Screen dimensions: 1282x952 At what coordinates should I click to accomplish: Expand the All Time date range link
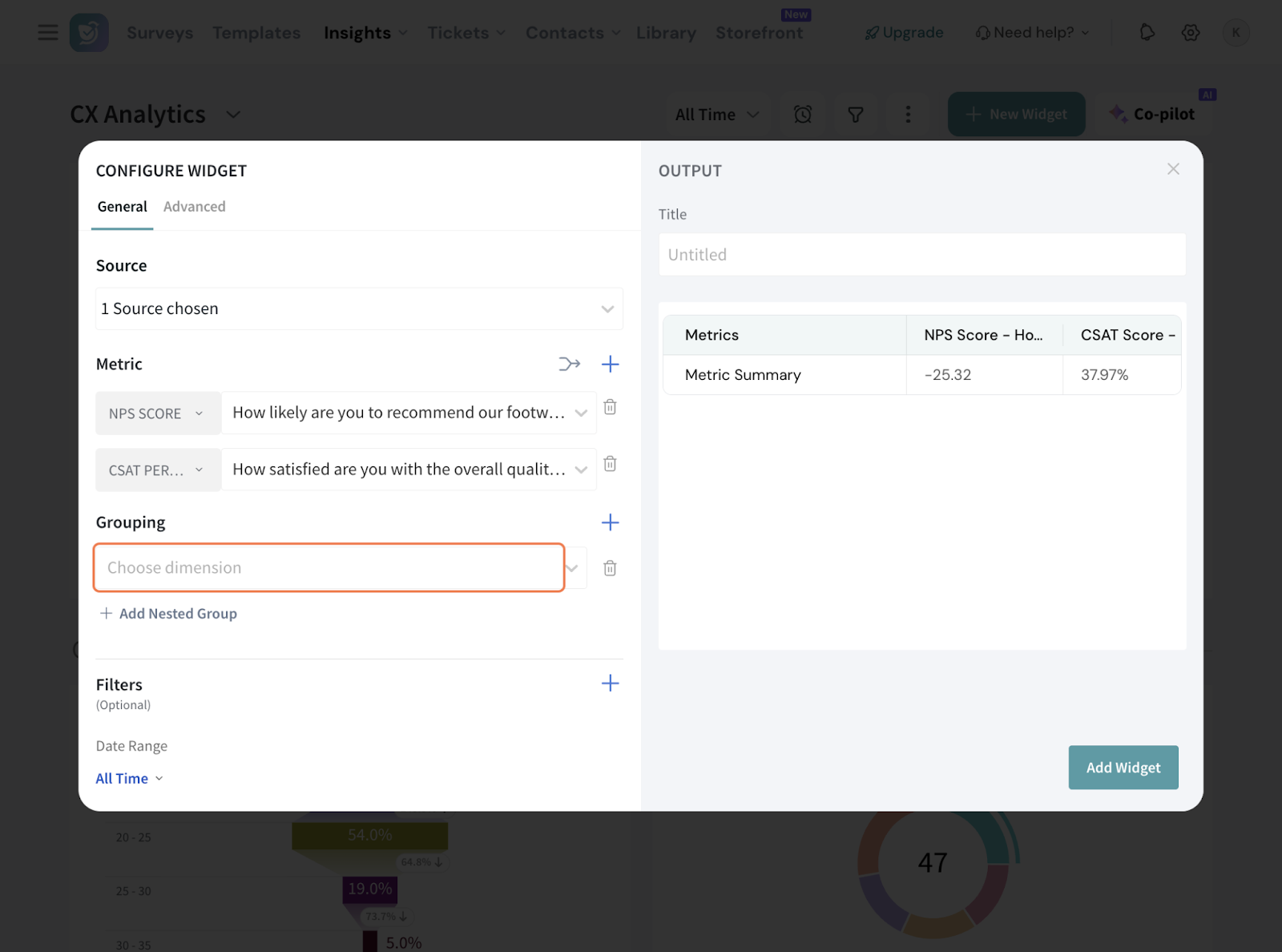pyautogui.click(x=129, y=778)
